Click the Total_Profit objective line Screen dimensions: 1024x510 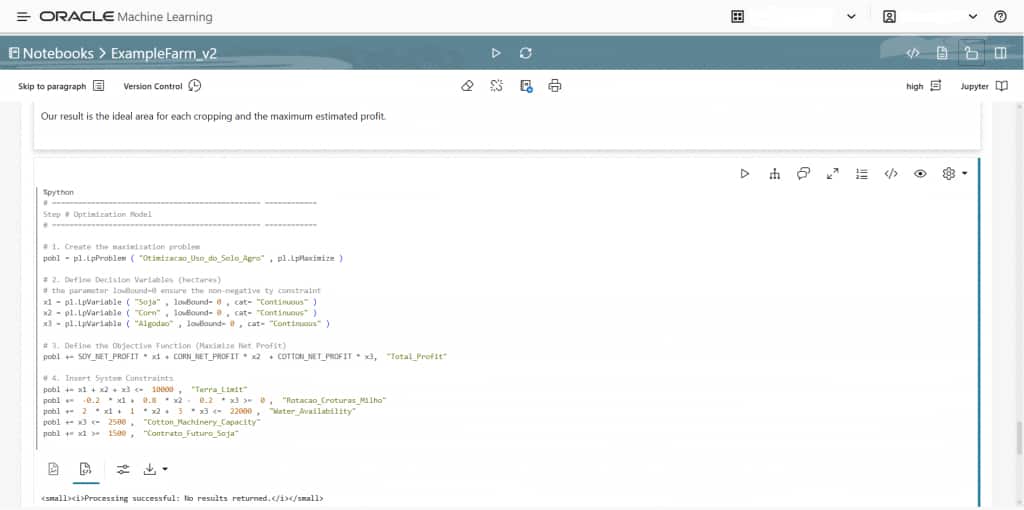coord(245,357)
